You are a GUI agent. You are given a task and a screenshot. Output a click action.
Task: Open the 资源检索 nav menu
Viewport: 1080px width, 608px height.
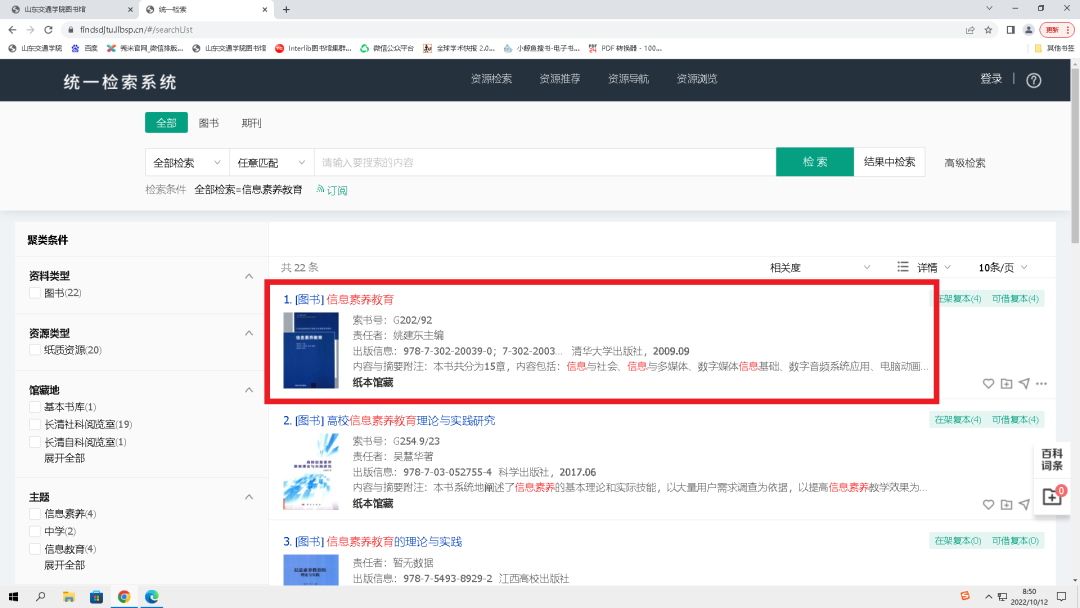click(491, 78)
